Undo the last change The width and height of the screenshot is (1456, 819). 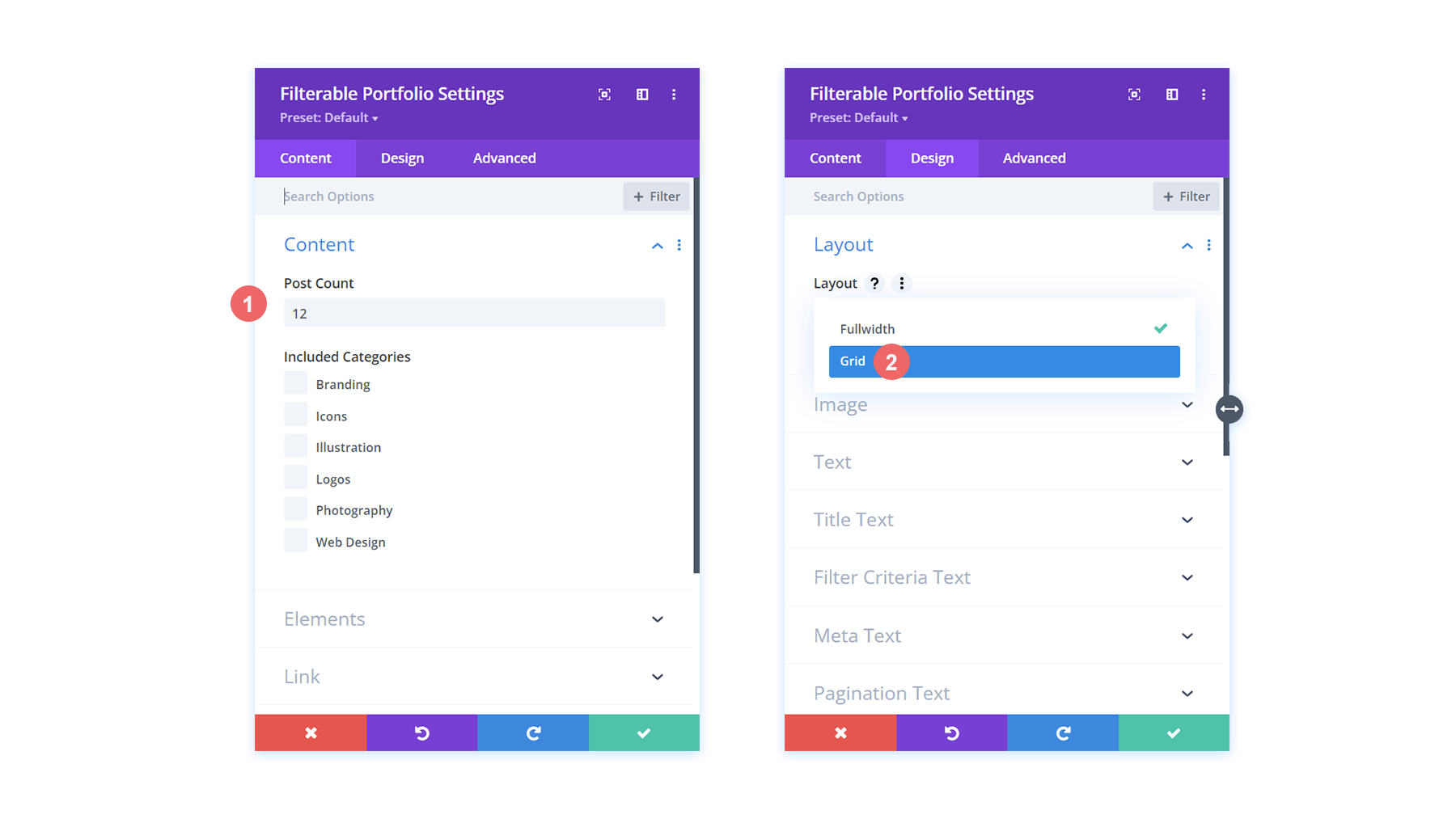421,732
